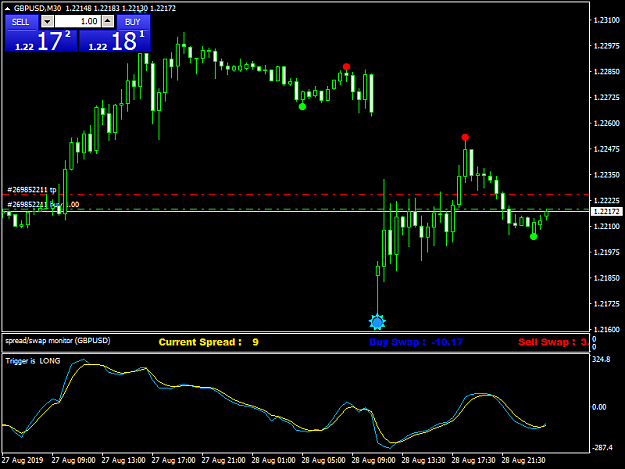Click the green signal dot near 1.22050

534,237
